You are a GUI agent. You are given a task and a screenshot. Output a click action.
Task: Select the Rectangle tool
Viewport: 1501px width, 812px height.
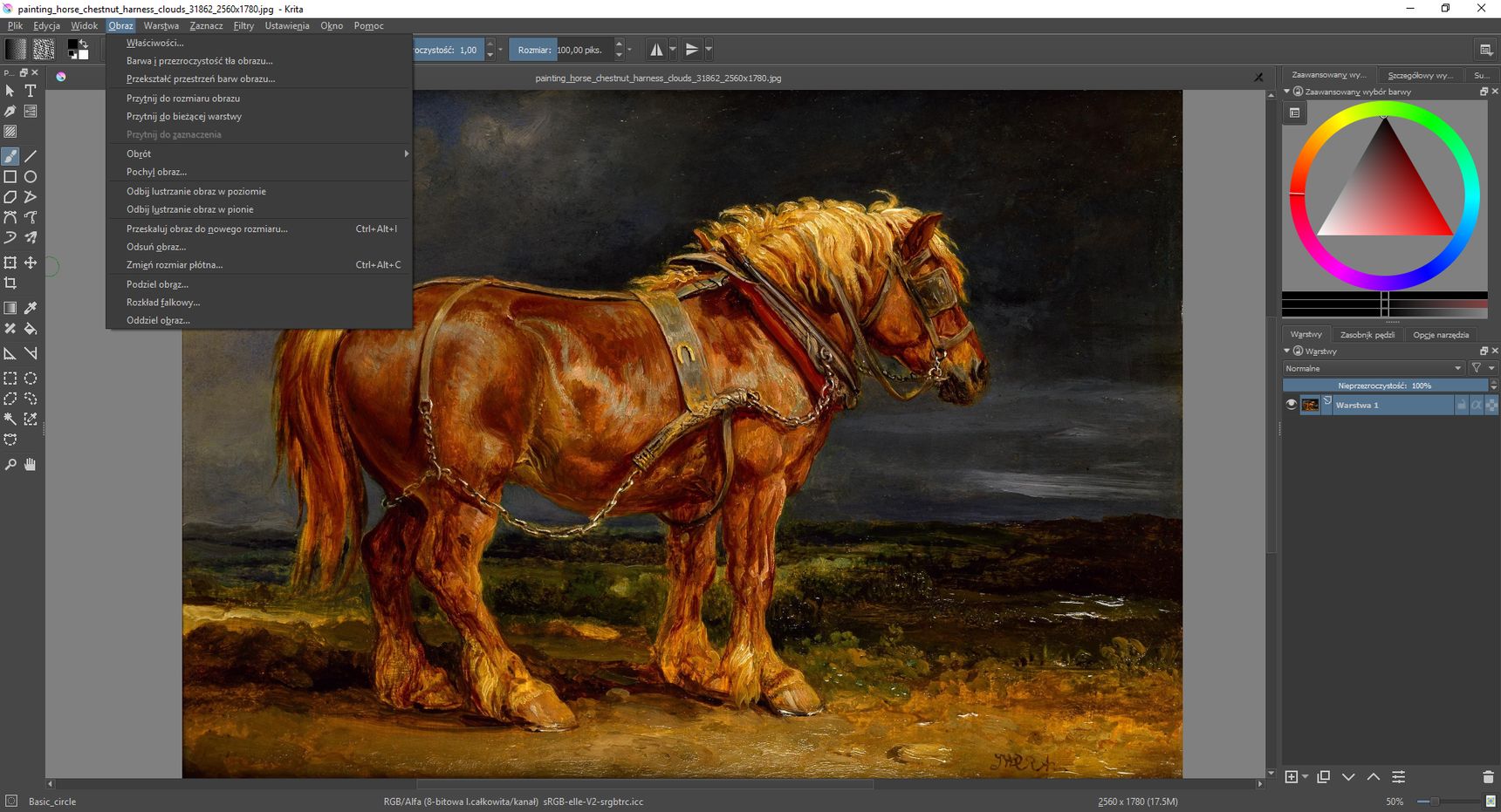[x=10, y=176]
